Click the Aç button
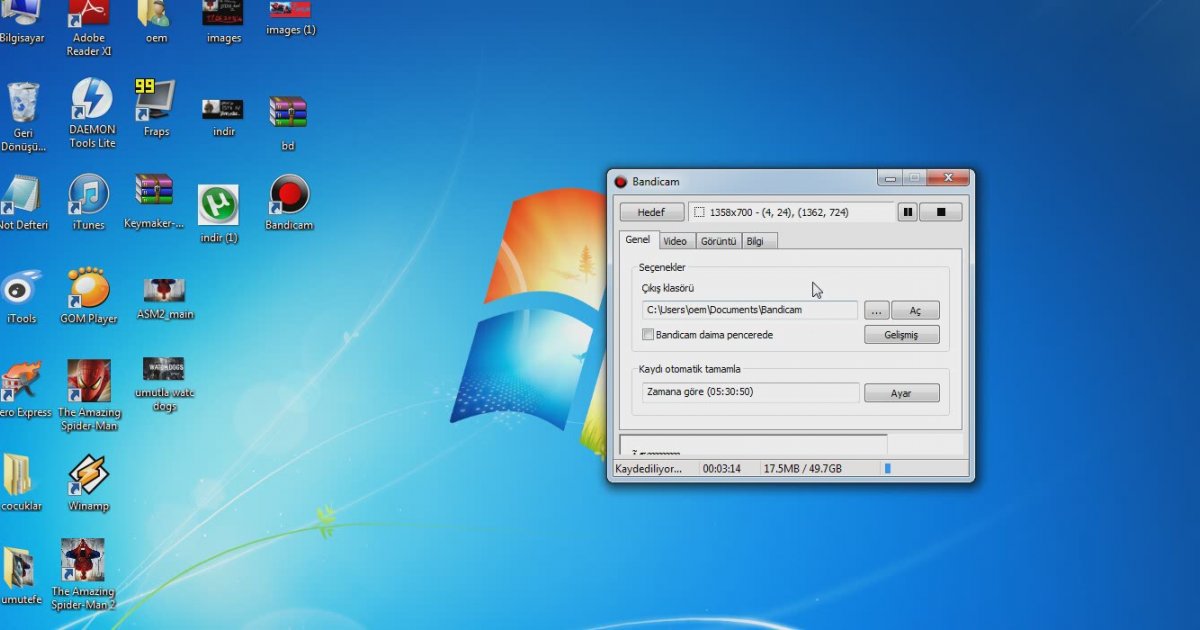This screenshot has width=1200, height=630. click(x=915, y=310)
